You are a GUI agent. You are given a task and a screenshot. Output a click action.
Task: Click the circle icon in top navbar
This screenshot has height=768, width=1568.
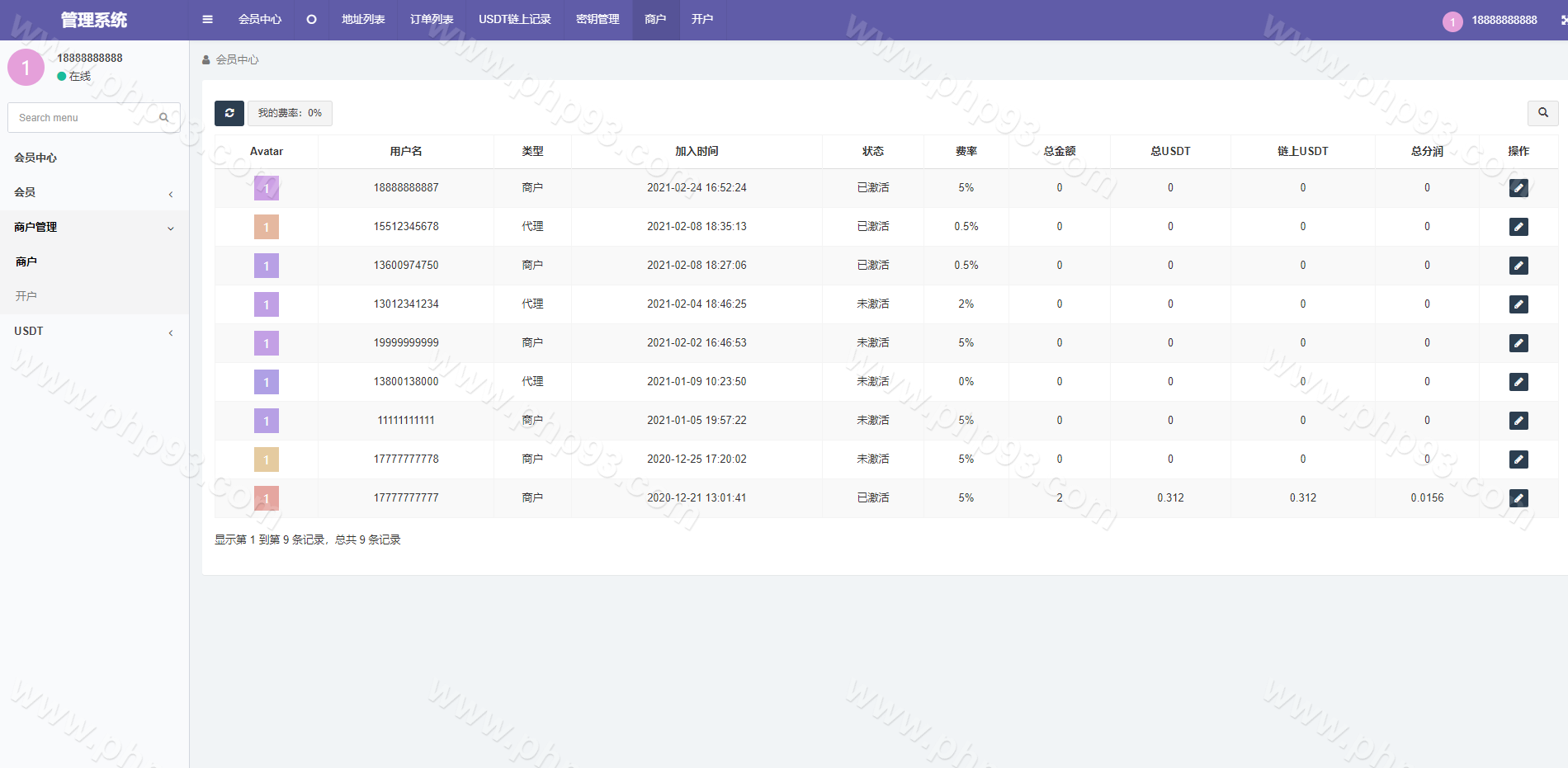(311, 20)
